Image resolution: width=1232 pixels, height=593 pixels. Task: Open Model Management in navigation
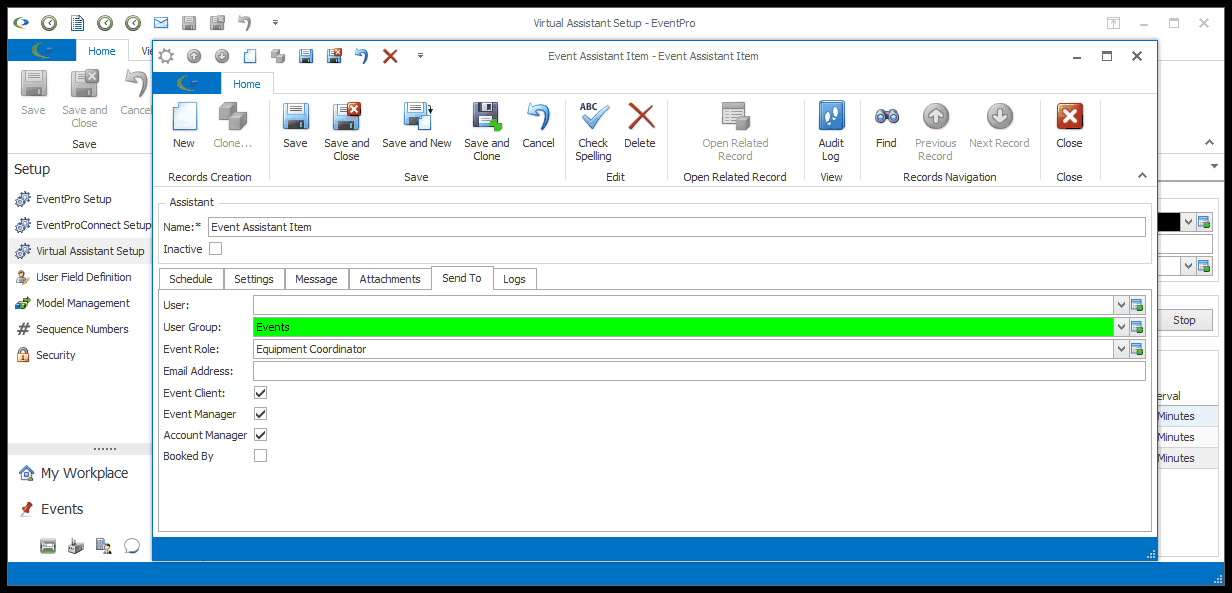point(72,303)
